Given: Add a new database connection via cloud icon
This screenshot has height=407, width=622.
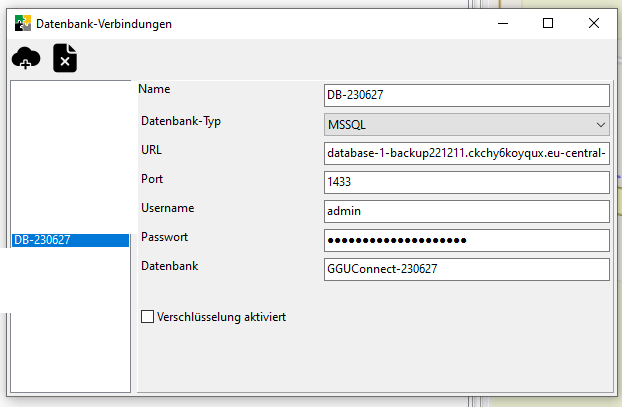Looking at the screenshot, I should [x=26, y=60].
